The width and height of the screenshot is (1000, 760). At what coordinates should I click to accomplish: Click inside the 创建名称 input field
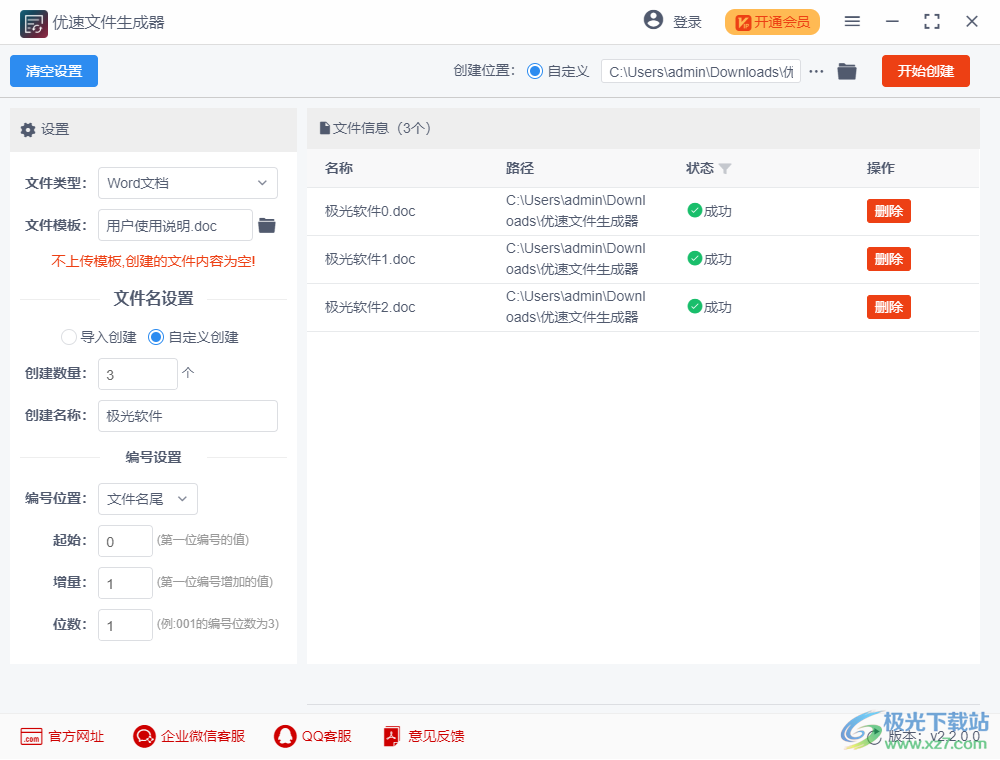point(187,416)
